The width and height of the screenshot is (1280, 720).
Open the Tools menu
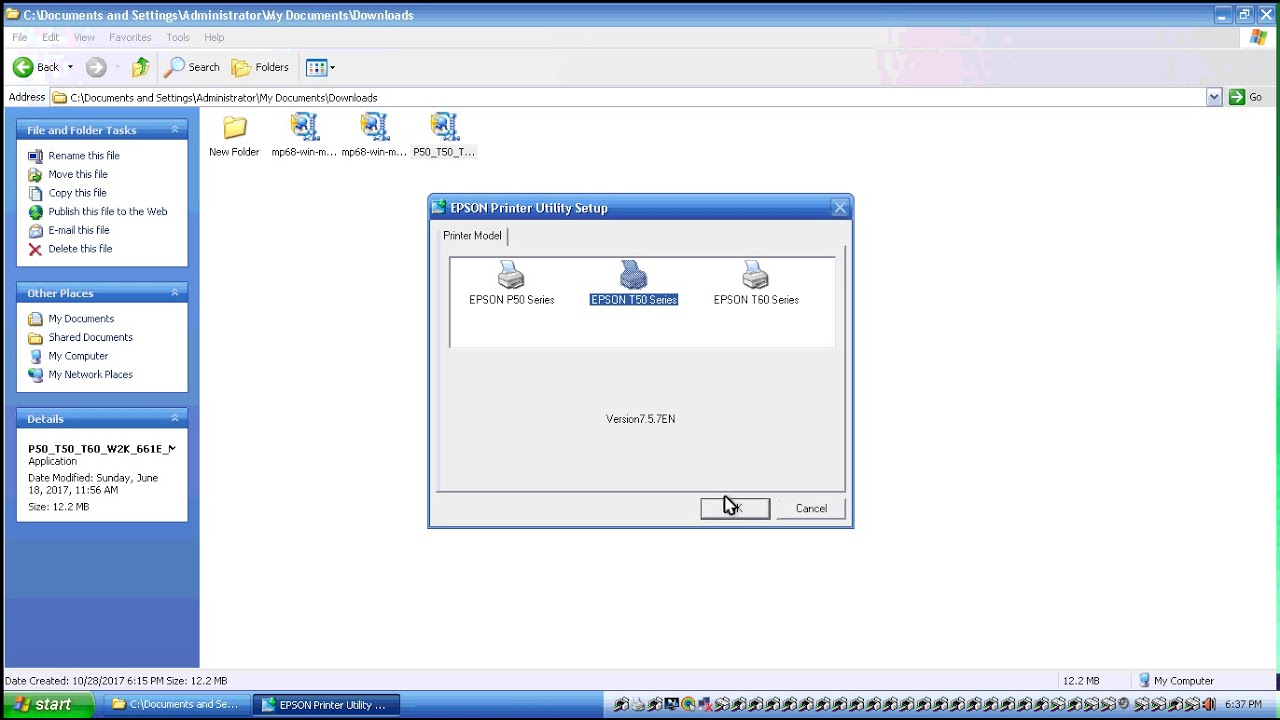(178, 37)
